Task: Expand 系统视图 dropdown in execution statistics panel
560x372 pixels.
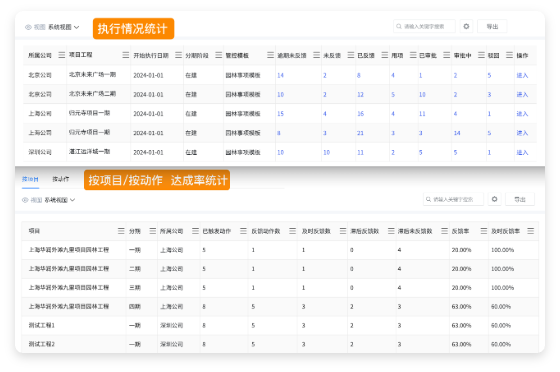Action: pos(64,27)
